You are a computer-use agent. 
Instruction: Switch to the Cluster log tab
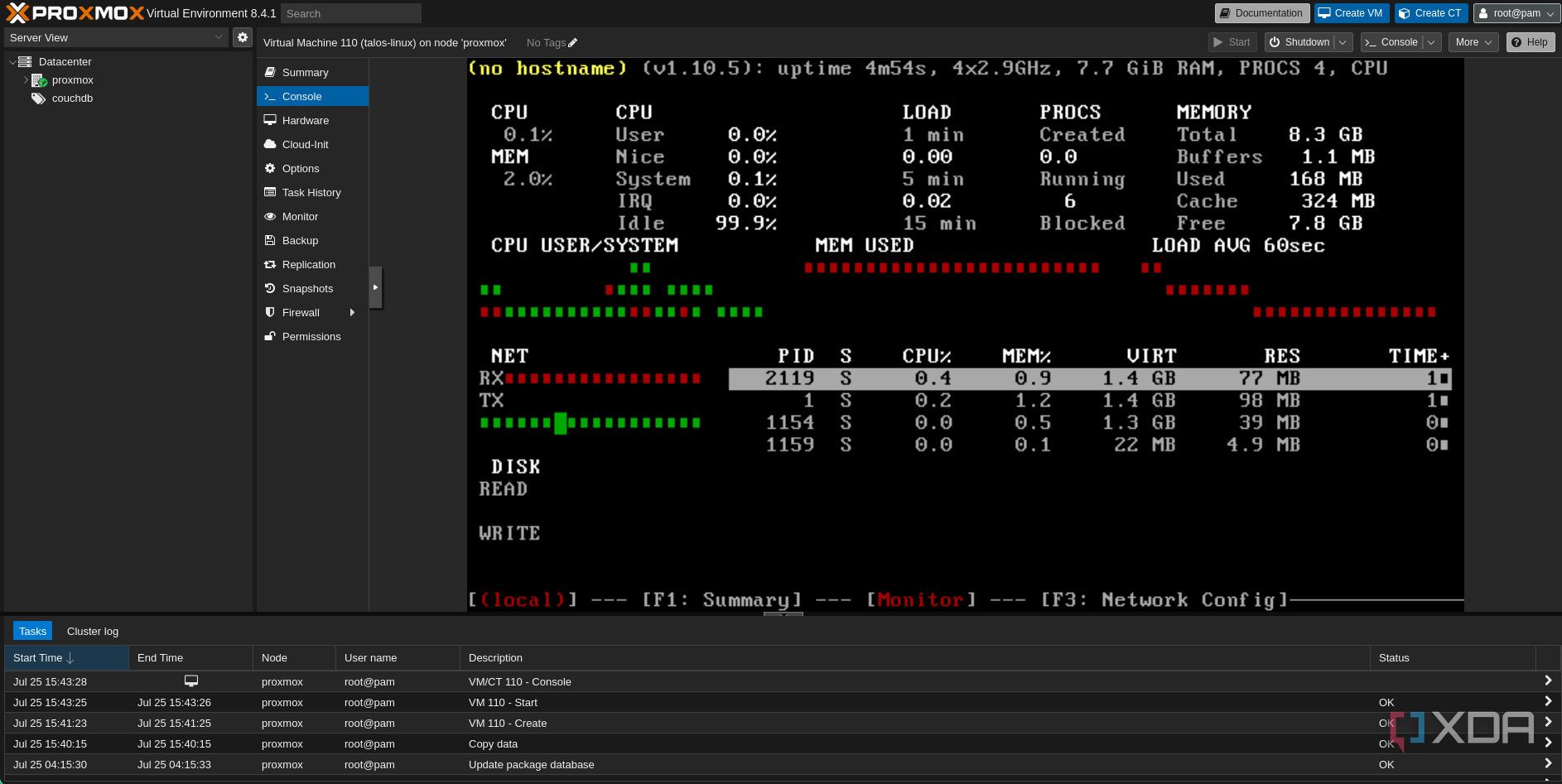93,632
